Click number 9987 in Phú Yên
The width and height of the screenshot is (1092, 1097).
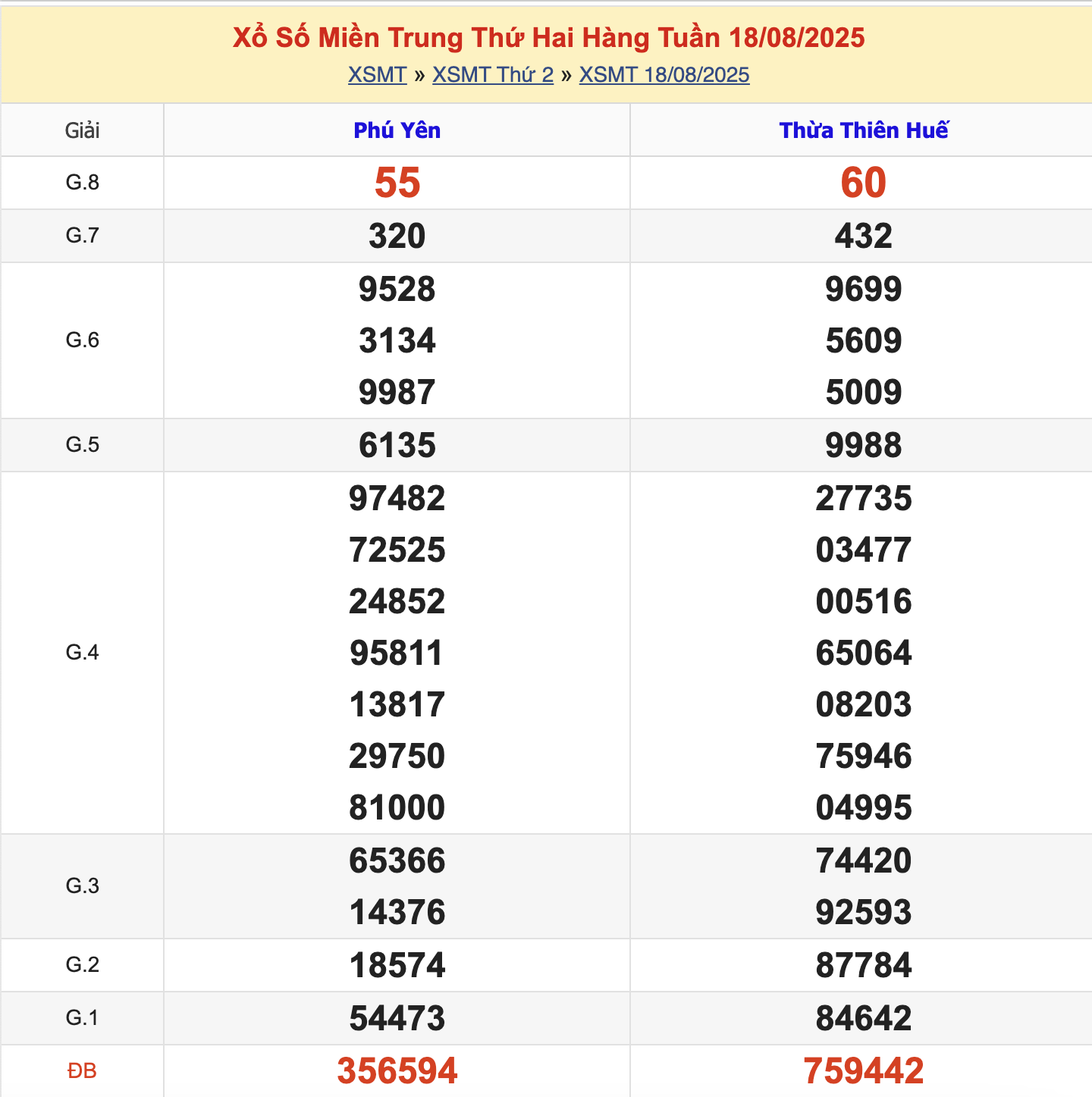coord(397,392)
